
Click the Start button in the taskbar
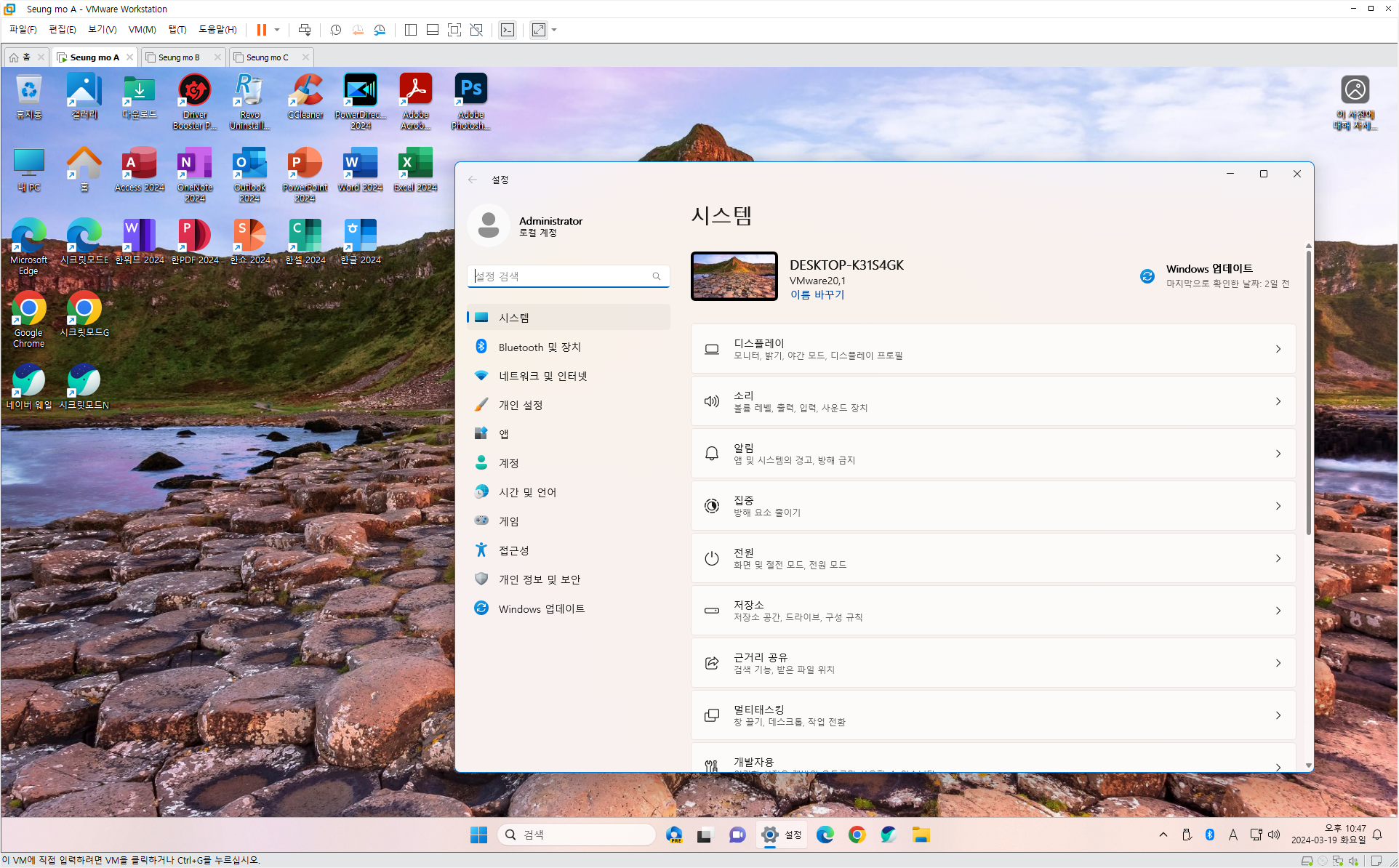pyautogui.click(x=478, y=835)
